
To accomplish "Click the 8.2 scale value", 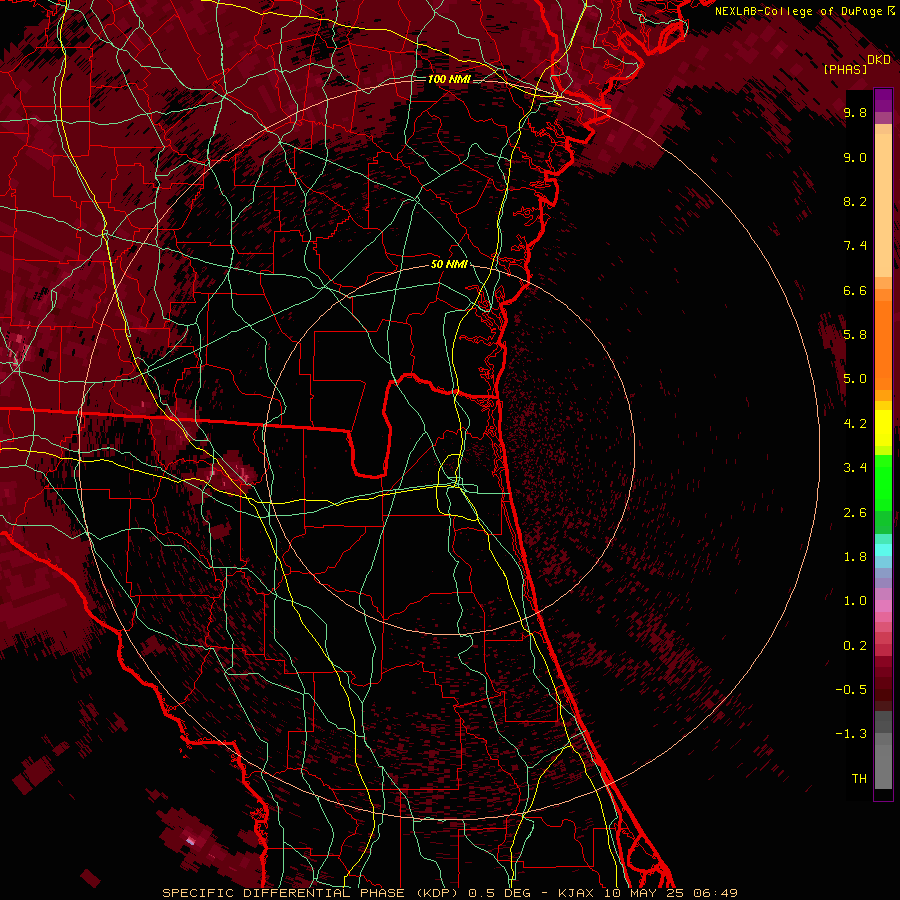I will tap(855, 201).
